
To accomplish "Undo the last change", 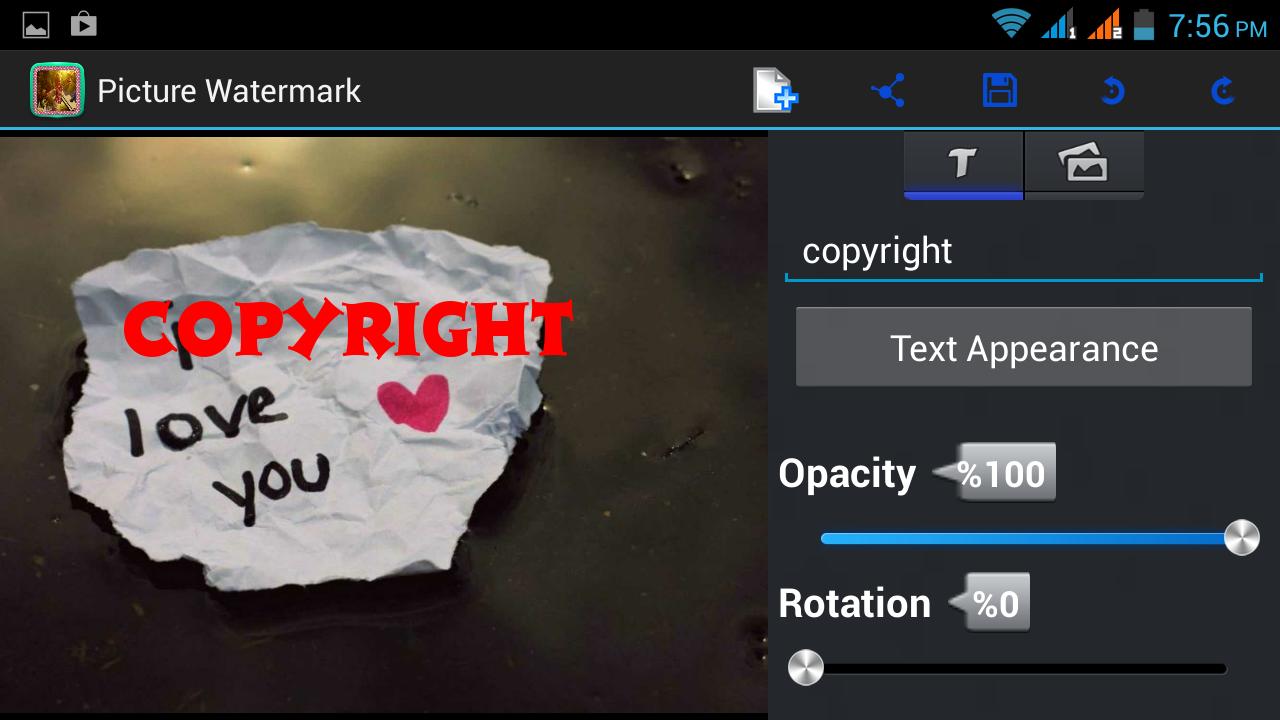I will [x=1112, y=90].
